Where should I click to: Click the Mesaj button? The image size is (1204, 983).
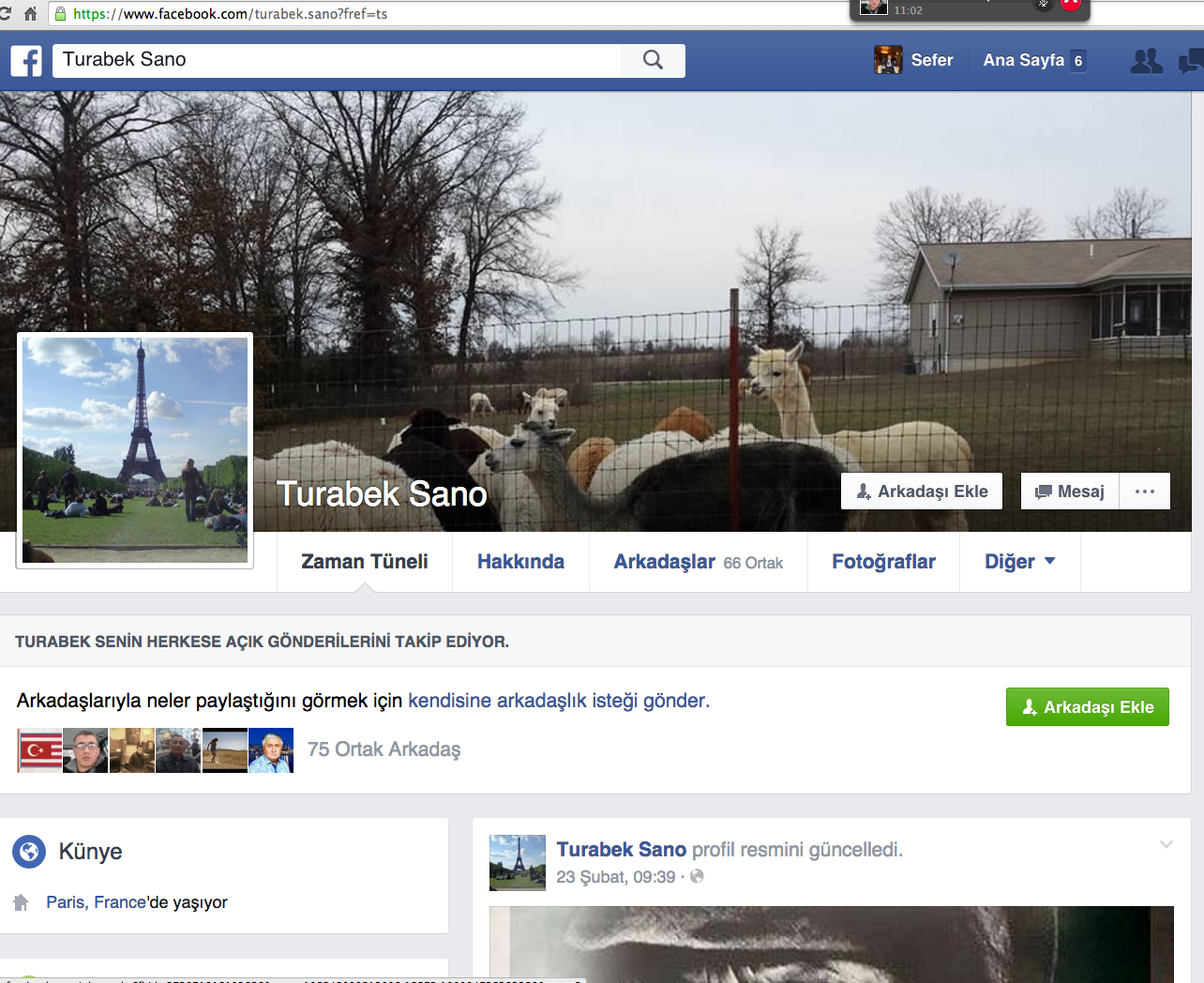tap(1070, 491)
